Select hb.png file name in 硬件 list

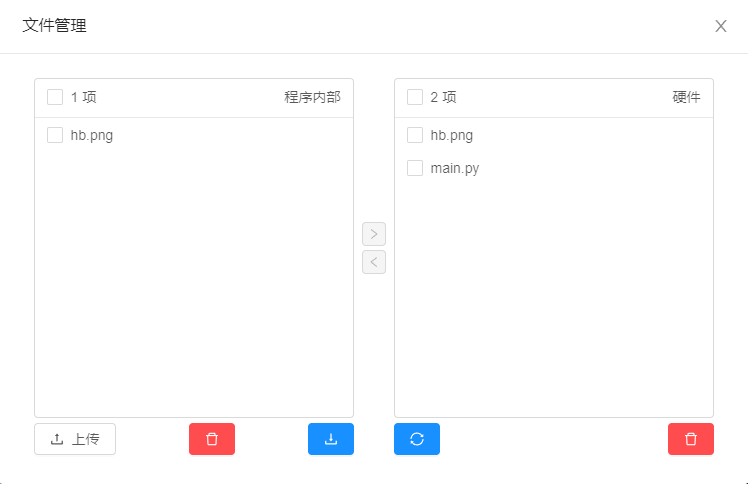451,135
